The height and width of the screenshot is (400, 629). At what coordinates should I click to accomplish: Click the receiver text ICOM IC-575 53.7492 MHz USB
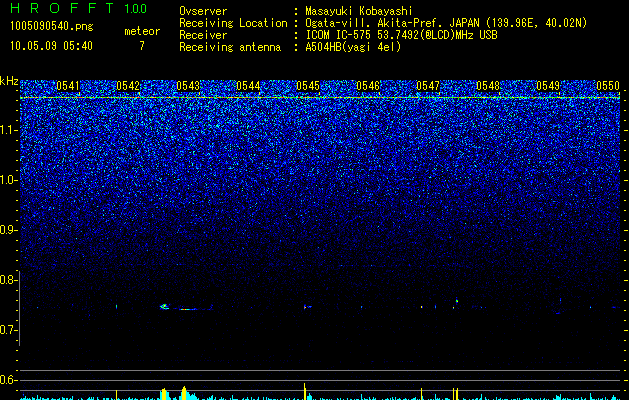tap(401, 35)
